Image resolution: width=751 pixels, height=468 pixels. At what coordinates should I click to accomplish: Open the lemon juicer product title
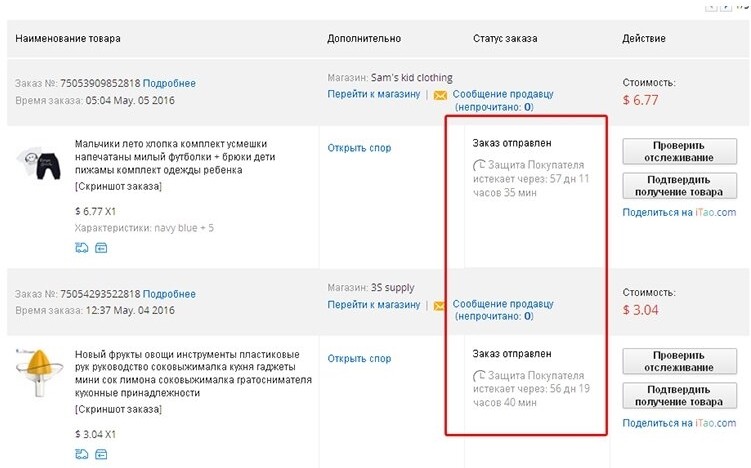point(193,374)
